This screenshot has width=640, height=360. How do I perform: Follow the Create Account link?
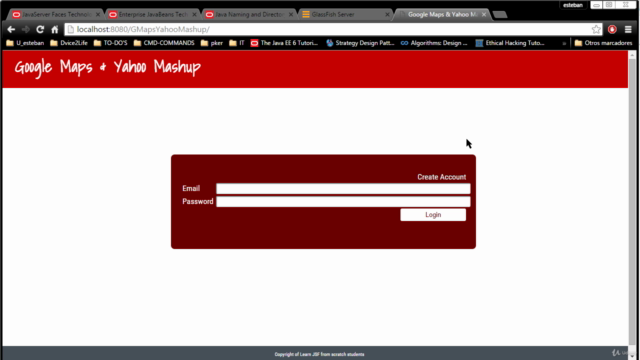(x=442, y=177)
